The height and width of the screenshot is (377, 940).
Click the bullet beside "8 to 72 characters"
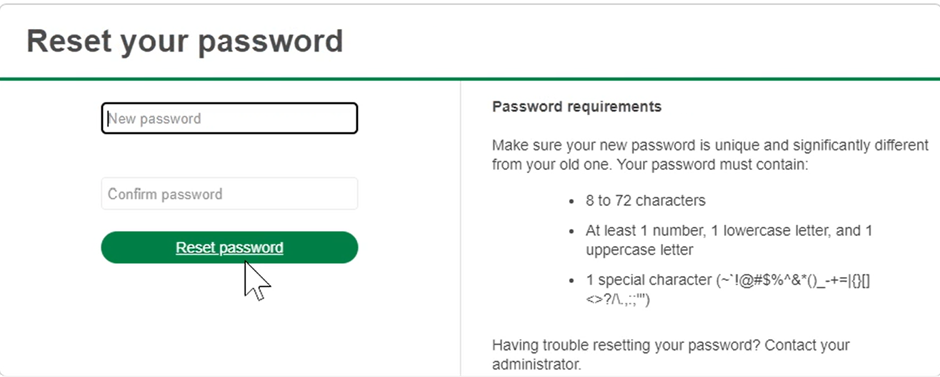[572, 201]
